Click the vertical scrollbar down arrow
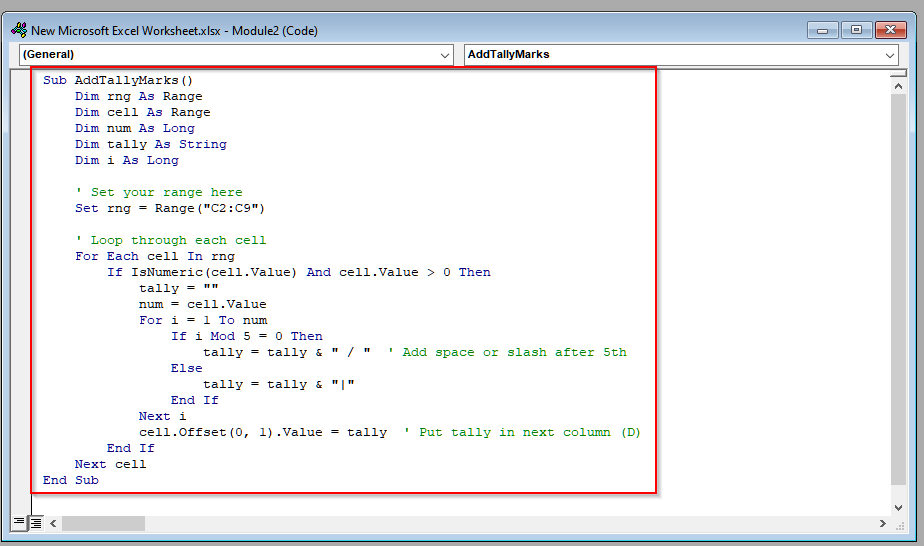 [x=898, y=507]
